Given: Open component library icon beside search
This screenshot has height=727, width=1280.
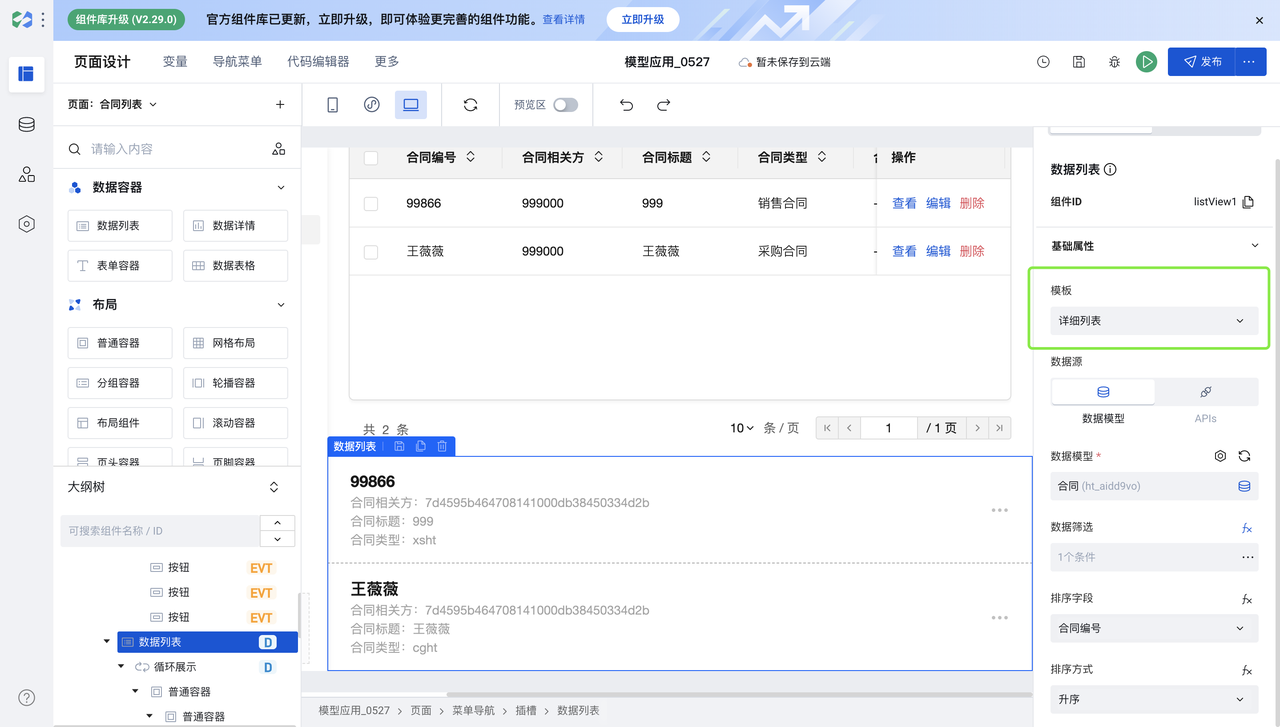Looking at the screenshot, I should click(279, 149).
